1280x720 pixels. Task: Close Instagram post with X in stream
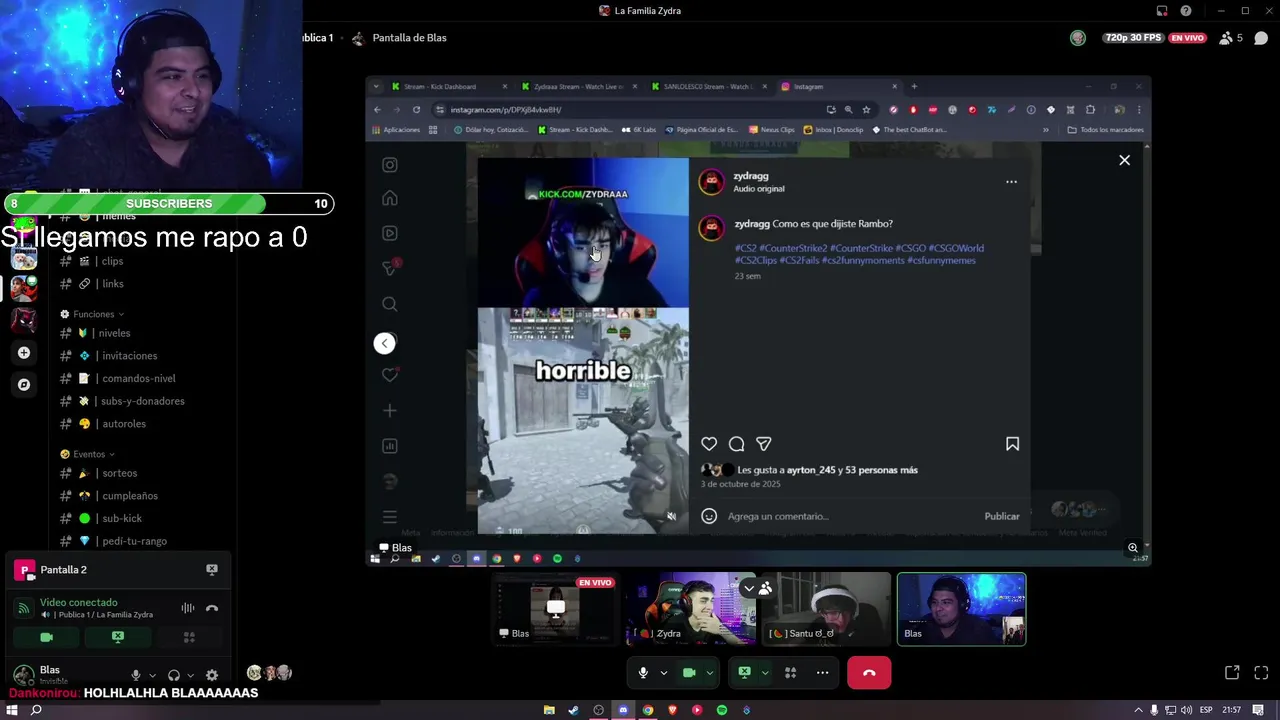coord(1124,160)
